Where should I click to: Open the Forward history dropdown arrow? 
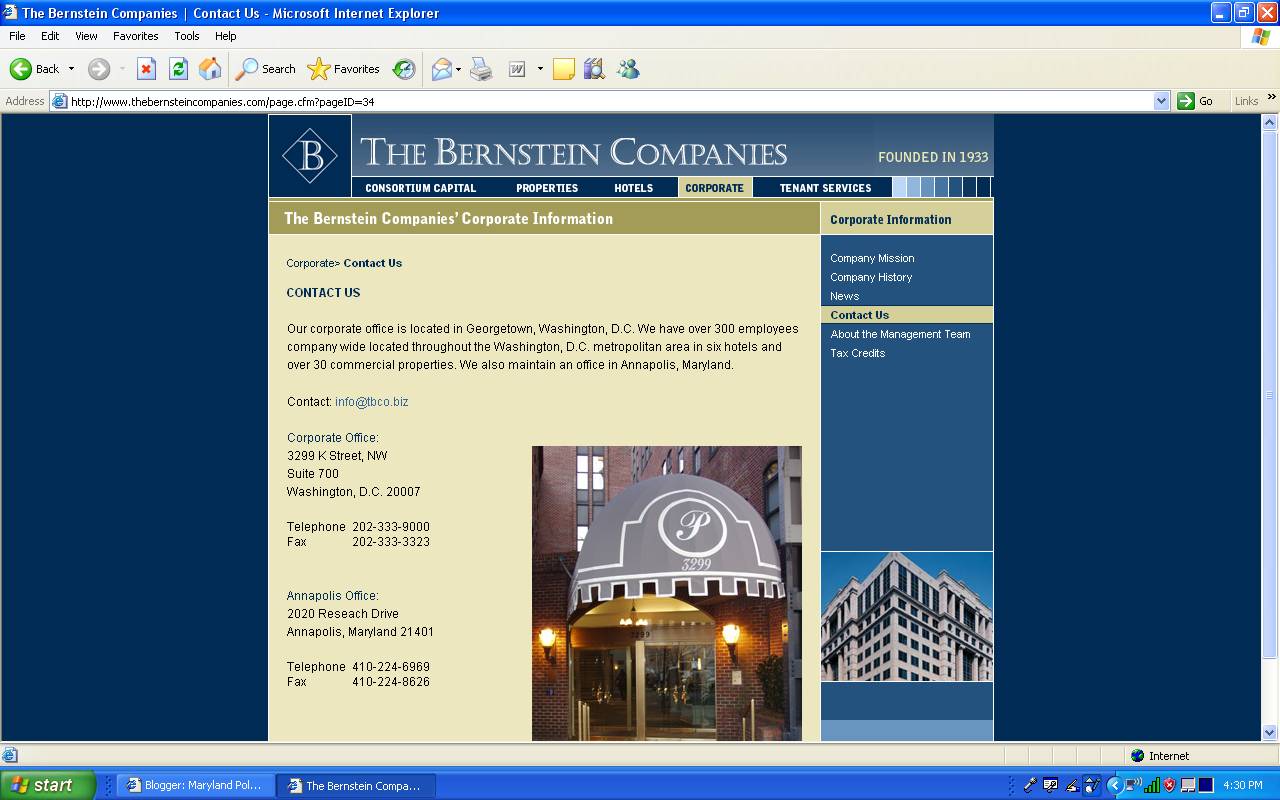click(x=122, y=69)
